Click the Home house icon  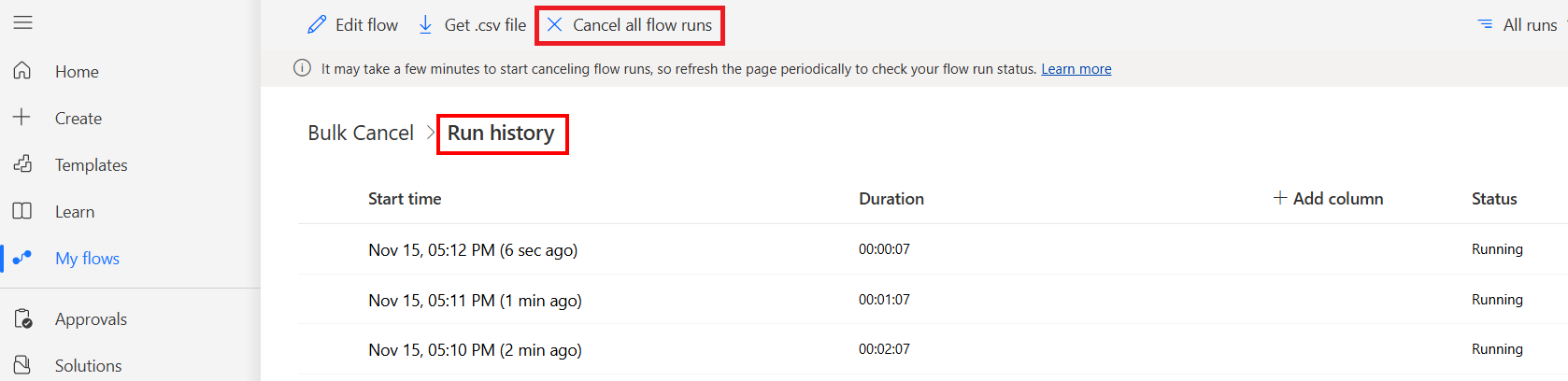[22, 71]
